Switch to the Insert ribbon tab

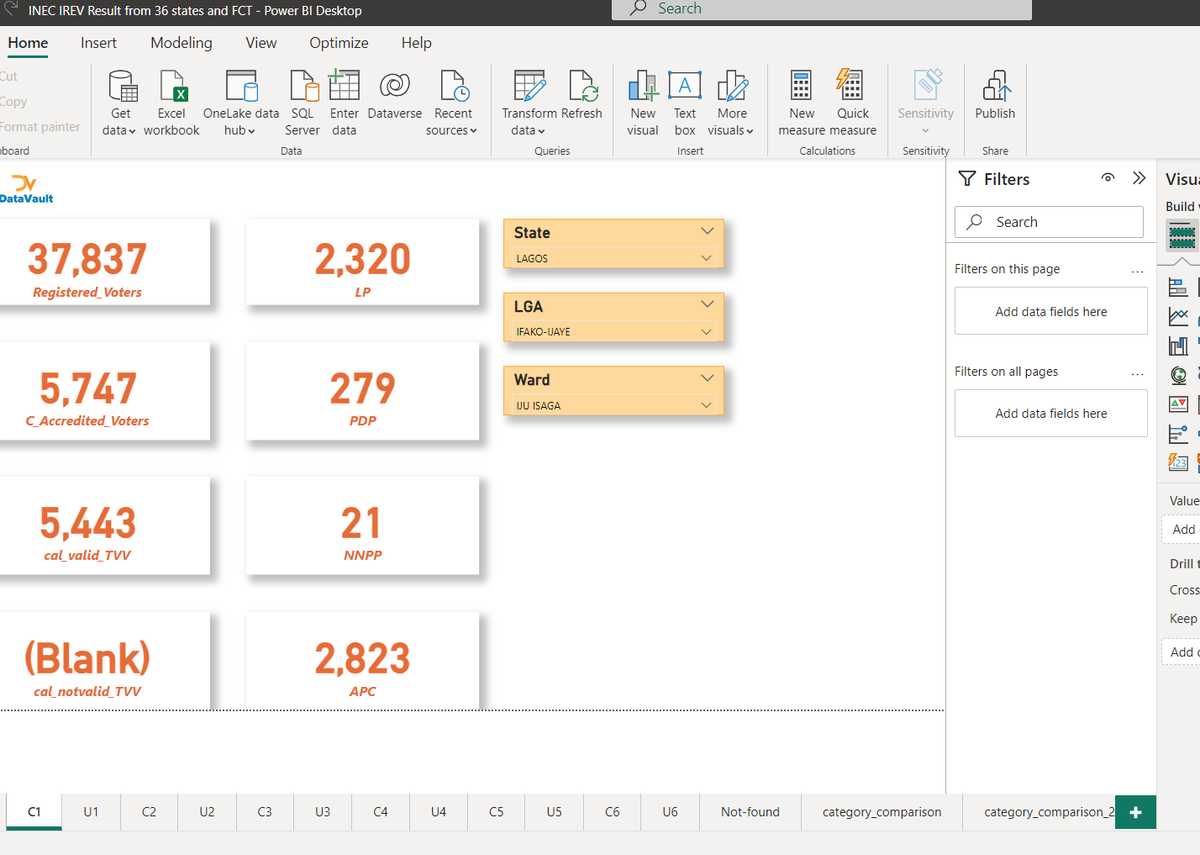point(99,43)
